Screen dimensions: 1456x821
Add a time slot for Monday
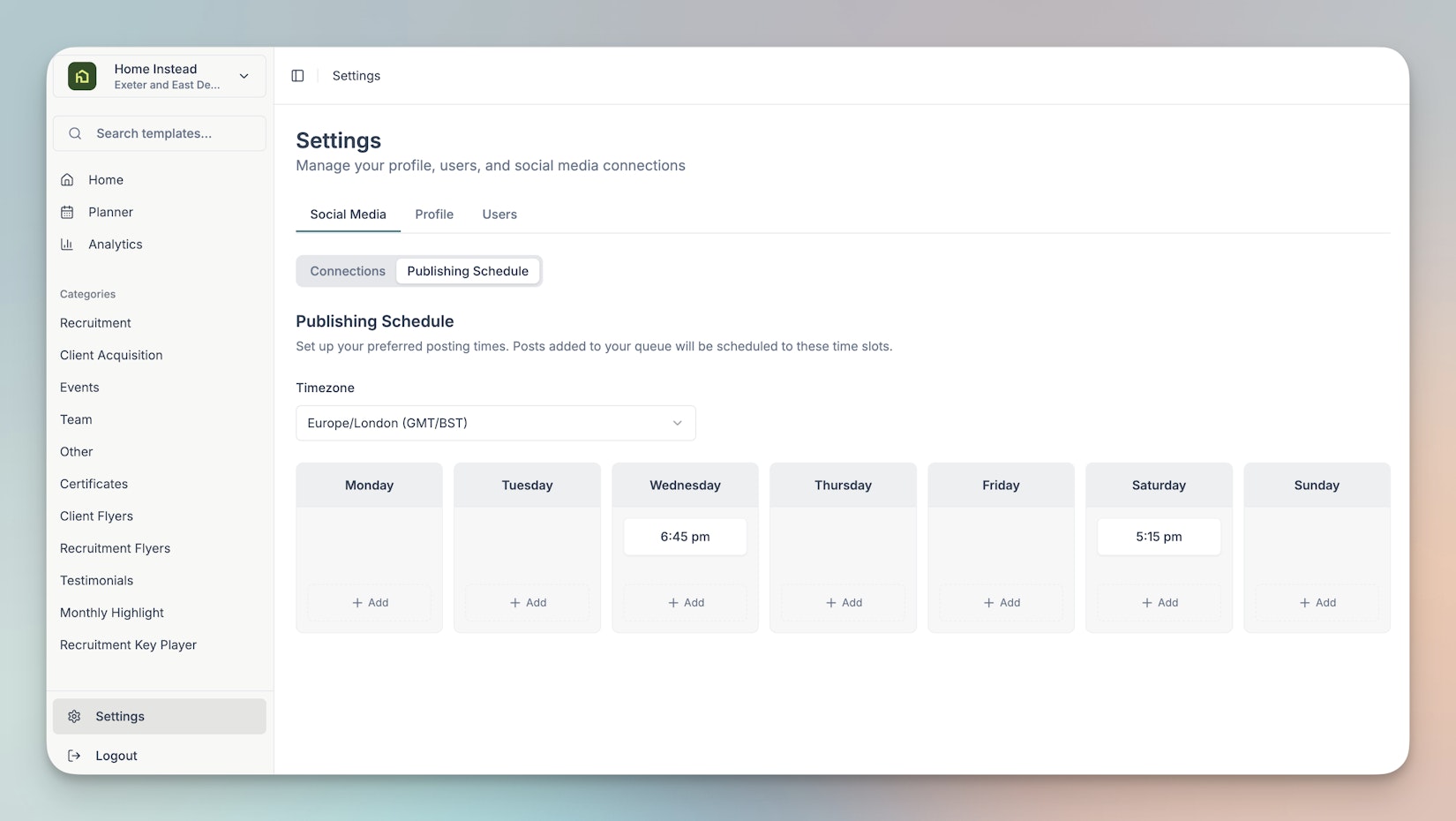(370, 603)
